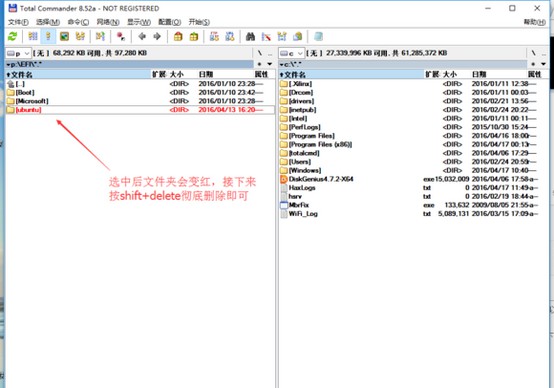The height and width of the screenshot is (388, 554).
Task: Open the right panel drive dropdown c
Action: pyautogui.click(x=291, y=53)
